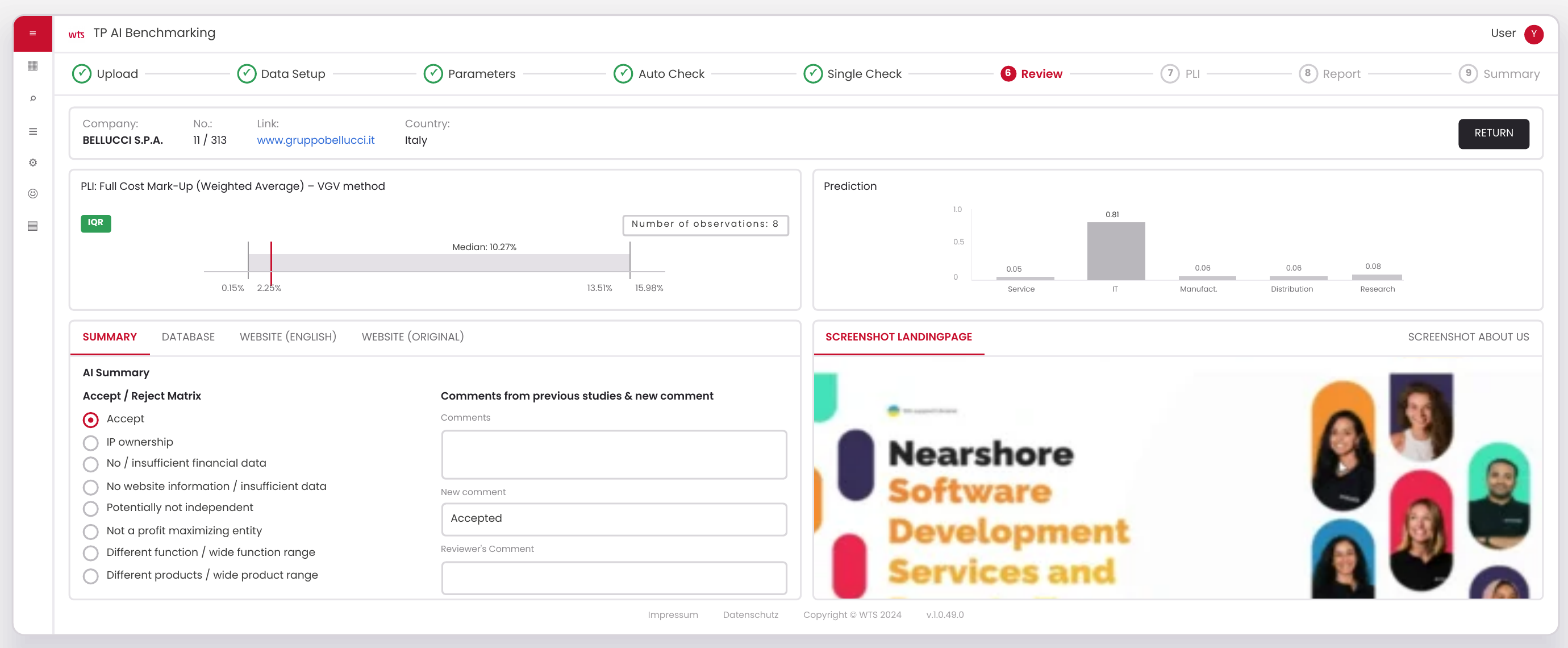Open the WEBSITE (ORIGINAL) tab
Screen dimensions: 1568x648
(x=412, y=338)
